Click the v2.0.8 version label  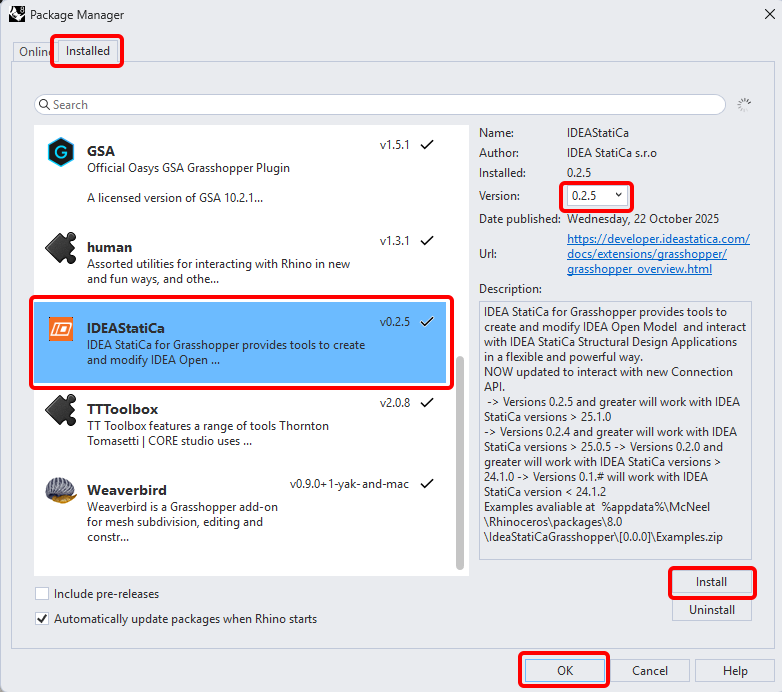pos(394,402)
